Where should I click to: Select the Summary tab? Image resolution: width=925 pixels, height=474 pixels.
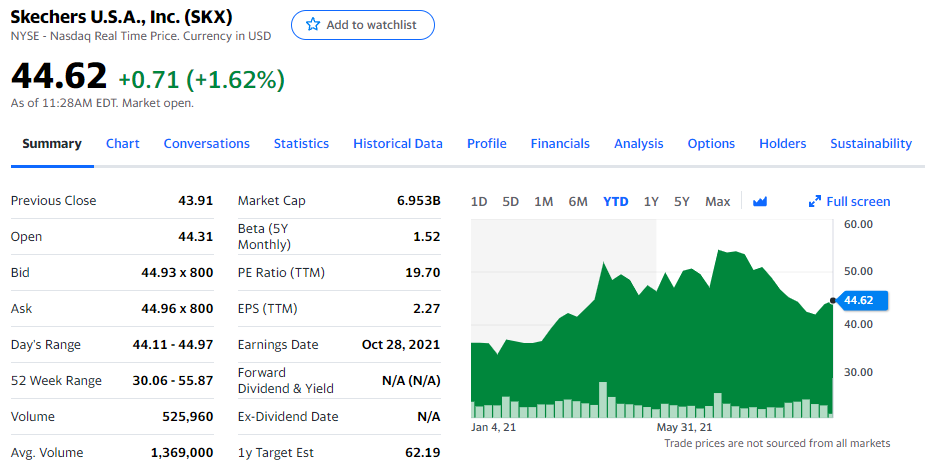(52, 143)
